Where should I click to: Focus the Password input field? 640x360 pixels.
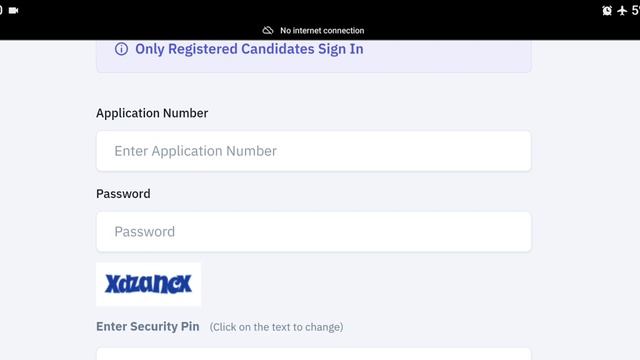coord(313,231)
